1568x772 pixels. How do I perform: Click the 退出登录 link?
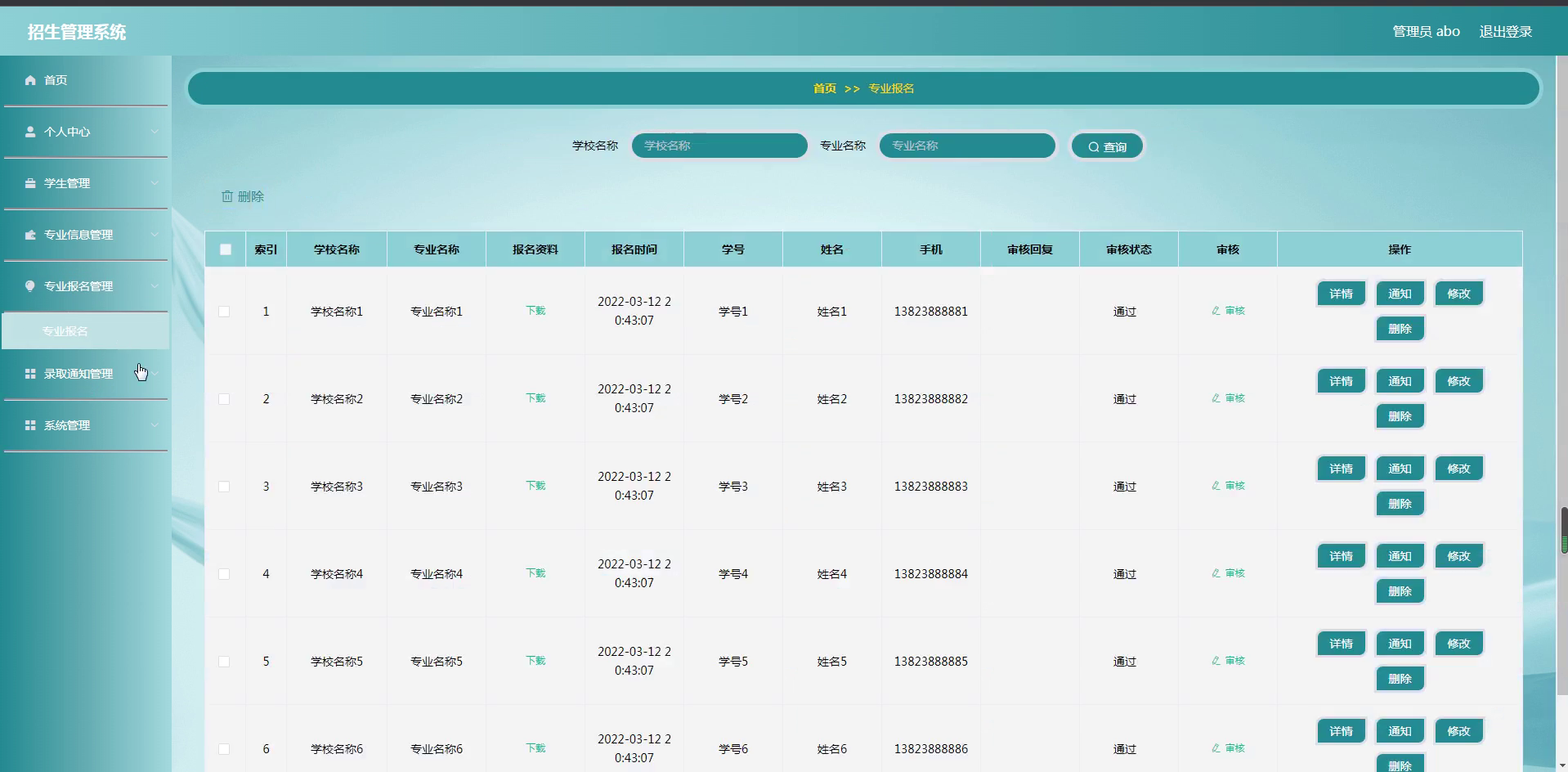click(x=1505, y=32)
